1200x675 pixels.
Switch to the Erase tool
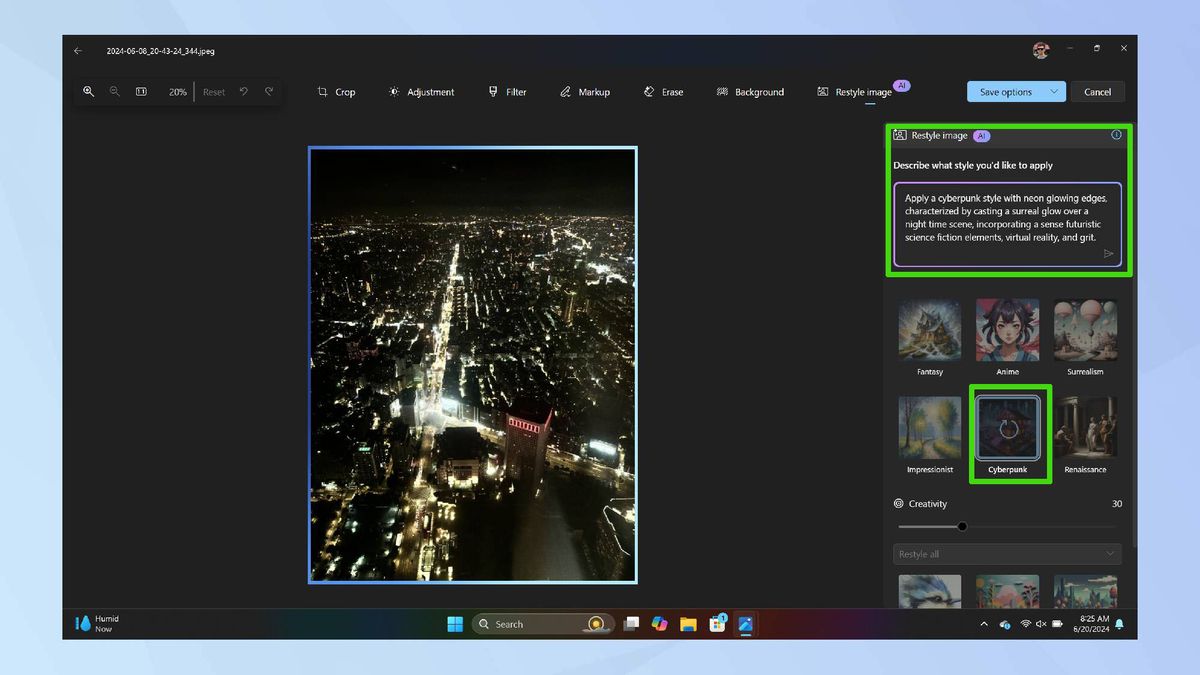coord(663,92)
